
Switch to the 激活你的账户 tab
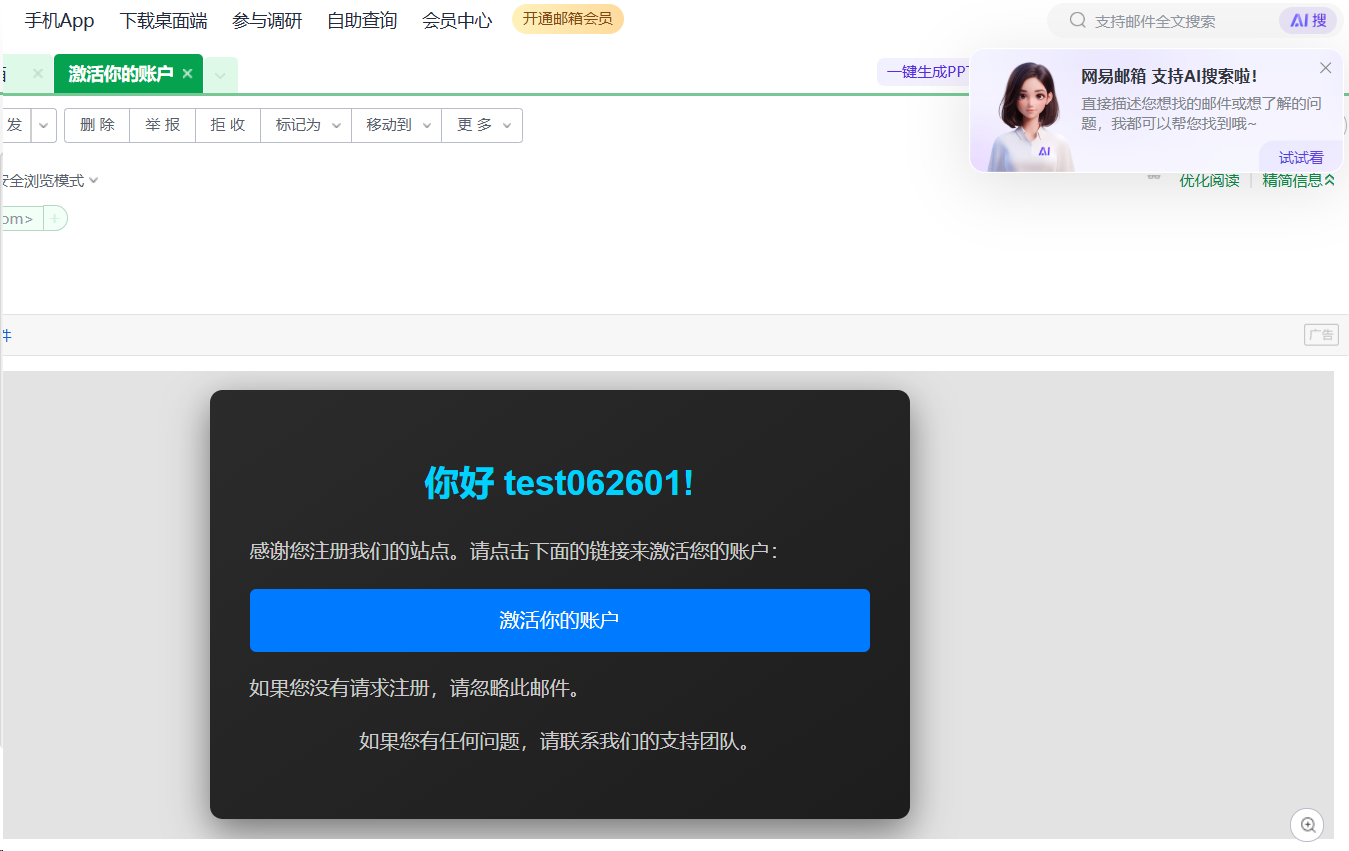tap(120, 74)
